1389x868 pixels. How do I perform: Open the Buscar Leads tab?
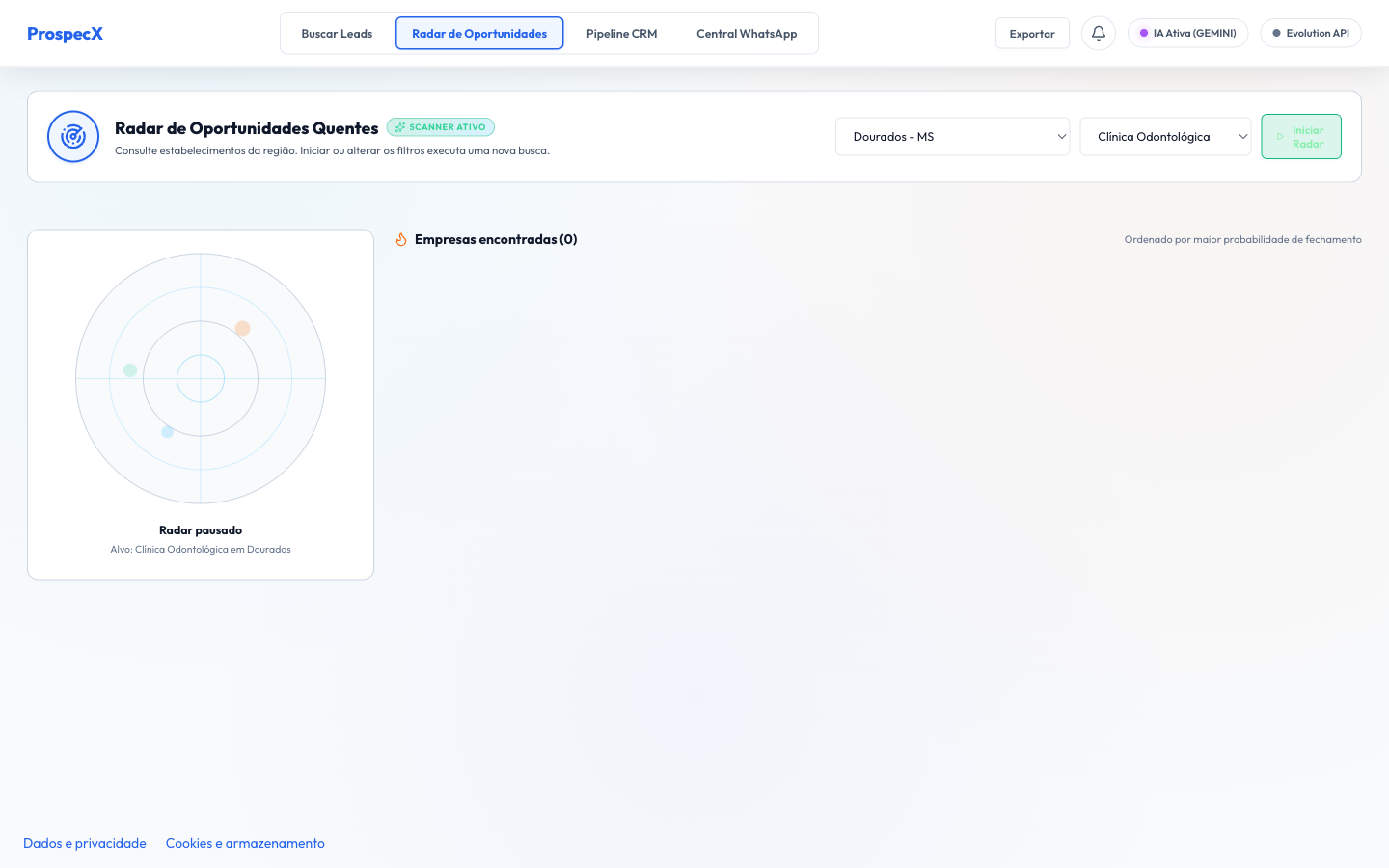point(337,34)
